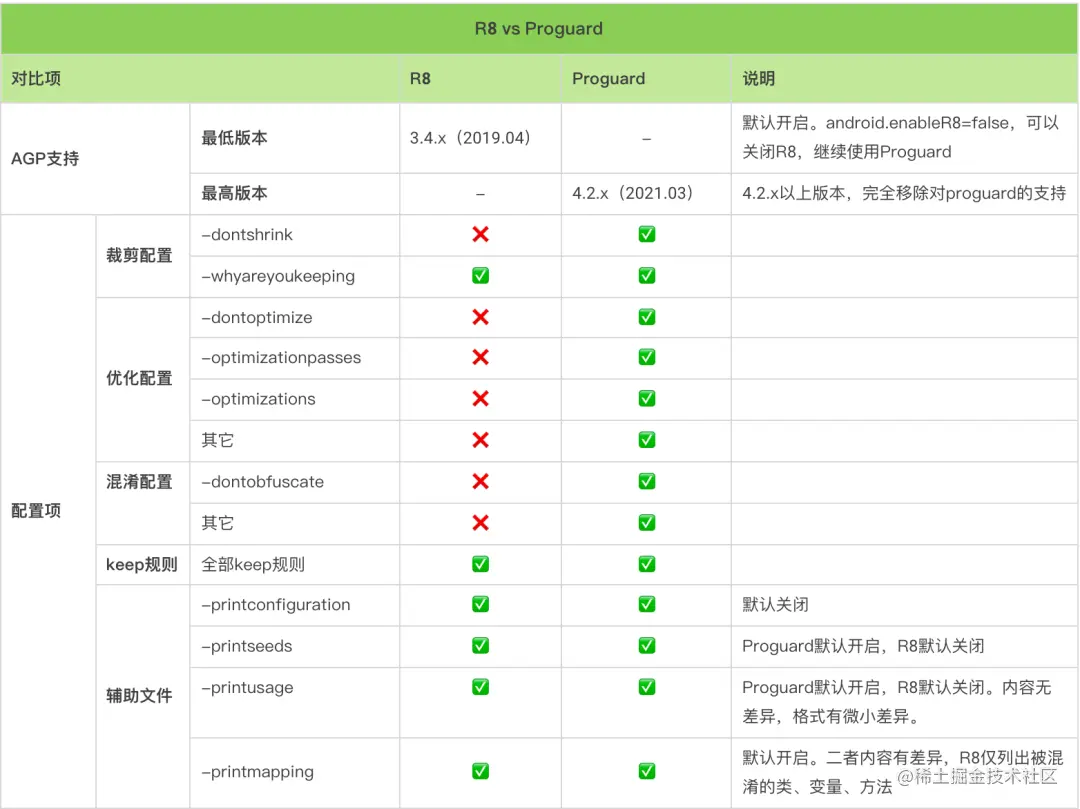Click the Proguard green check for -whyareyoukeeping

click(x=647, y=275)
